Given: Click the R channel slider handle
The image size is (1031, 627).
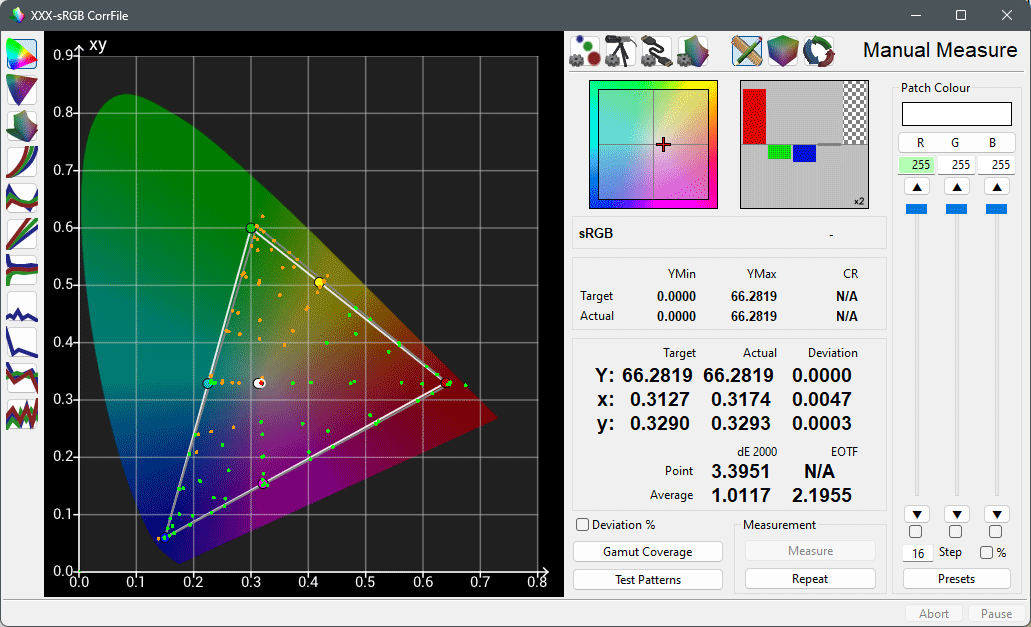Looking at the screenshot, I should click(917, 209).
